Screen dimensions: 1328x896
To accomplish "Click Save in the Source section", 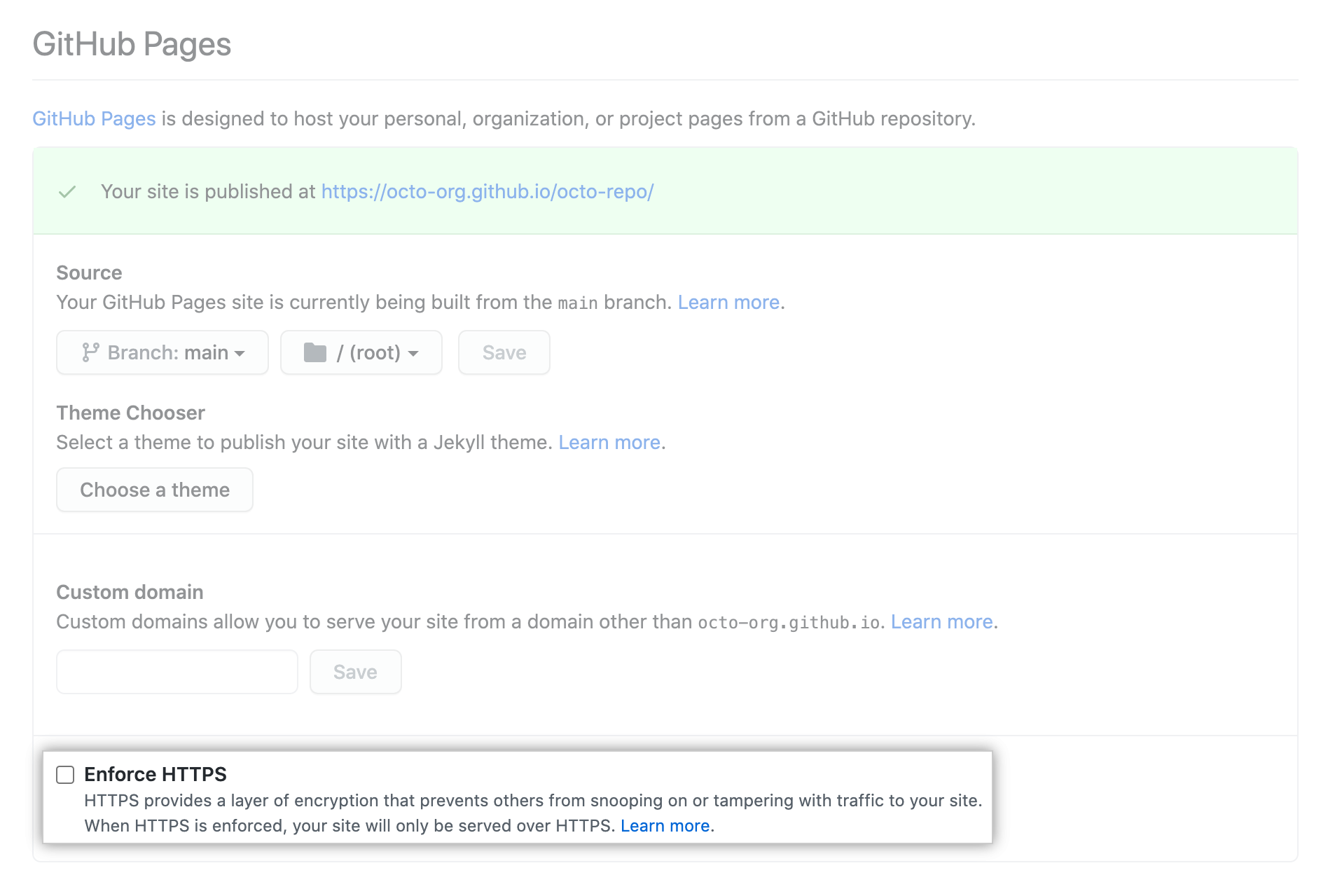I will (x=503, y=352).
